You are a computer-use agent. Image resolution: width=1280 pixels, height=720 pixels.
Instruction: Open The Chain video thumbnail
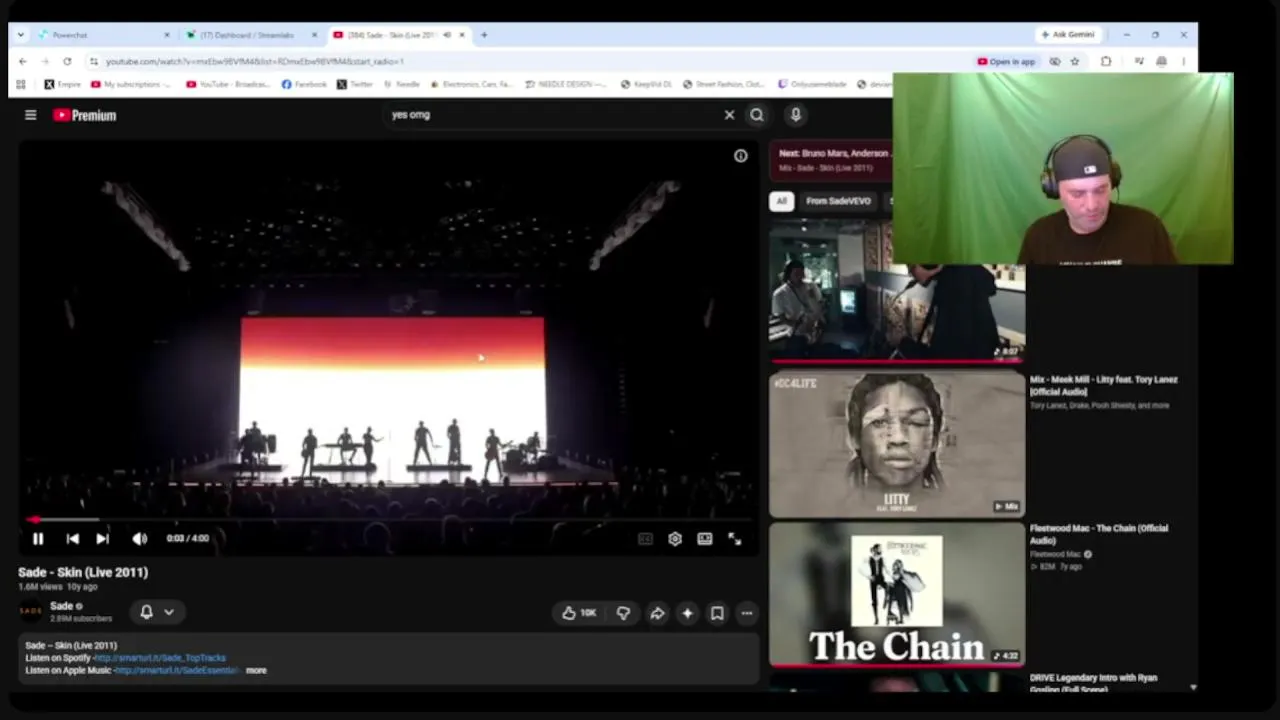click(897, 594)
